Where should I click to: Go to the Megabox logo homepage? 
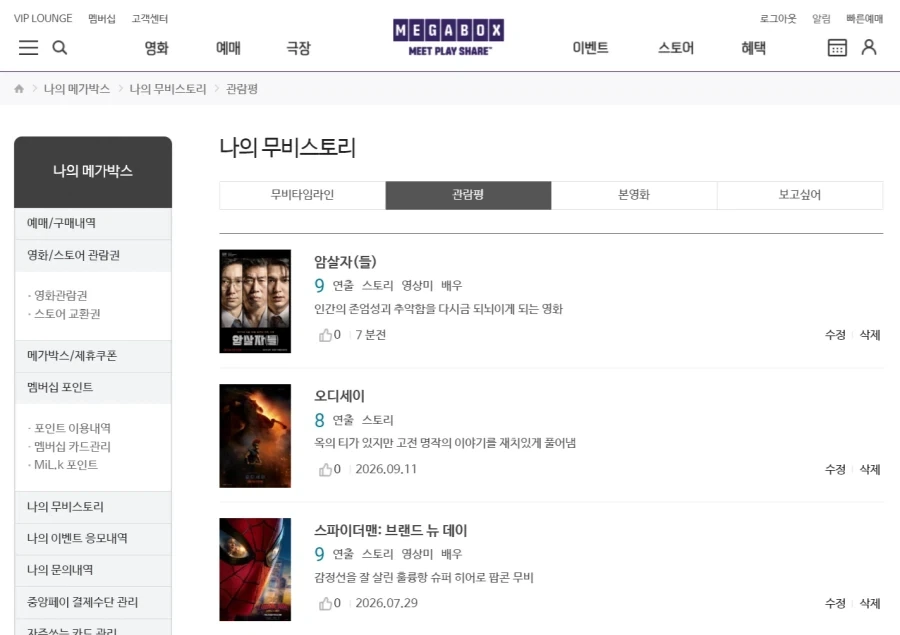[x=448, y=37]
